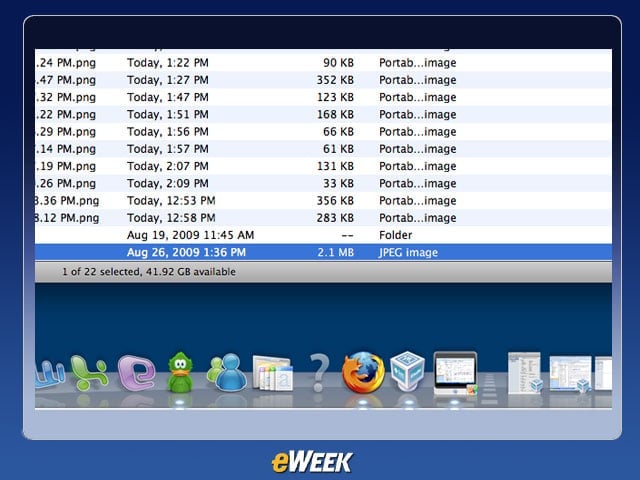Launch Firefox from the Dock

coord(363,373)
